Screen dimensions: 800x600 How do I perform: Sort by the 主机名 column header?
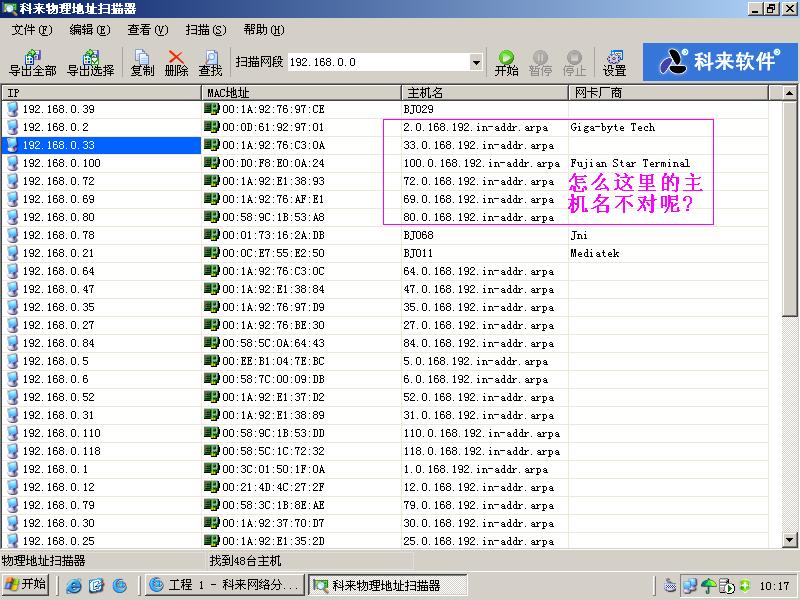click(483, 93)
